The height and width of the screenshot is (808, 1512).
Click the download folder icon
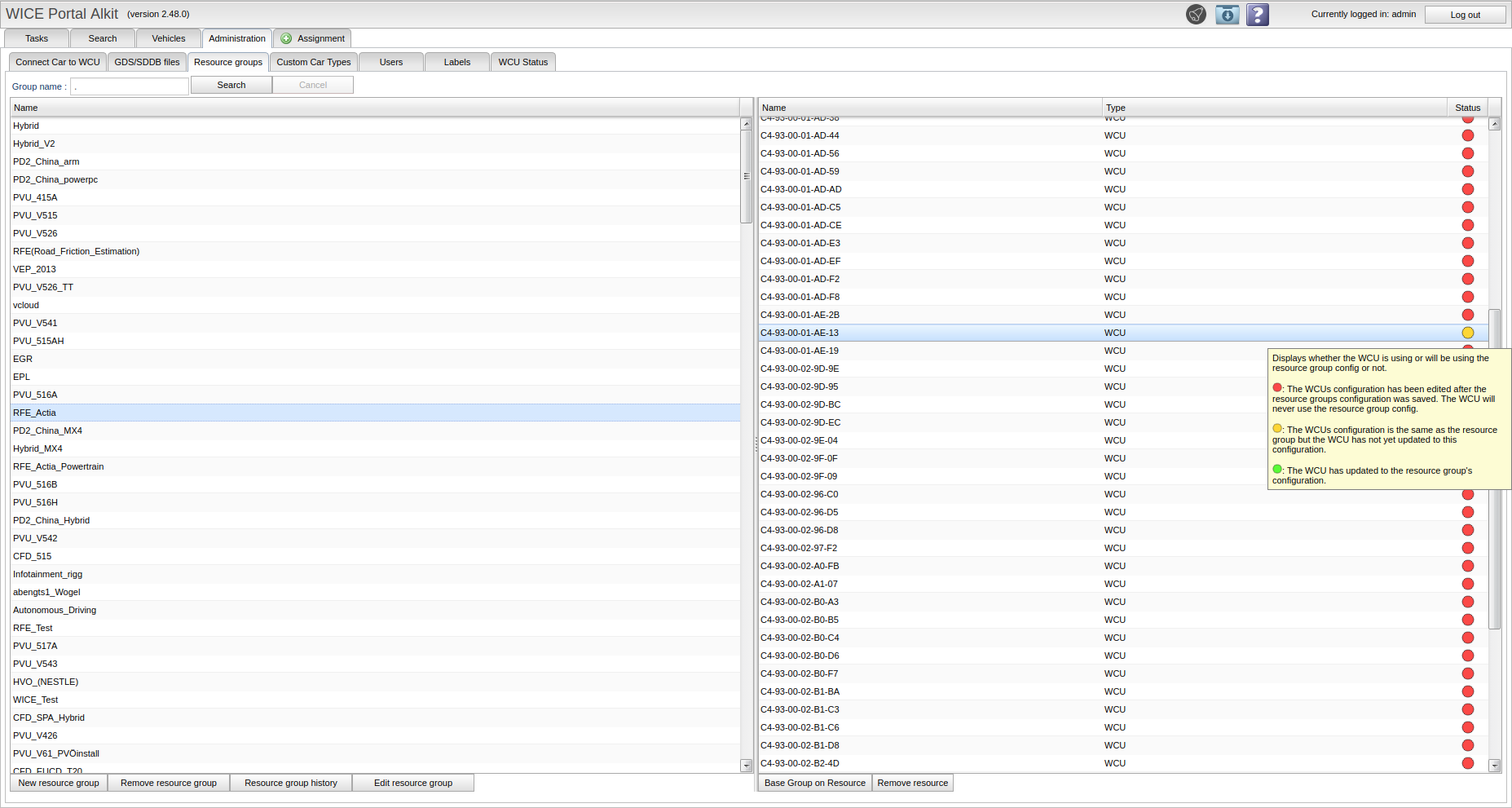[x=1227, y=15]
